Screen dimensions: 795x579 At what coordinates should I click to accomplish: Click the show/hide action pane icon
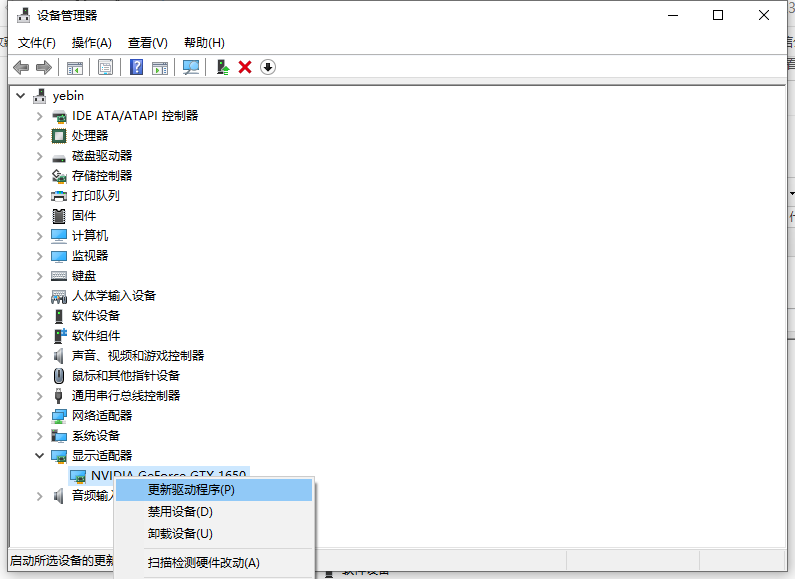tap(160, 67)
